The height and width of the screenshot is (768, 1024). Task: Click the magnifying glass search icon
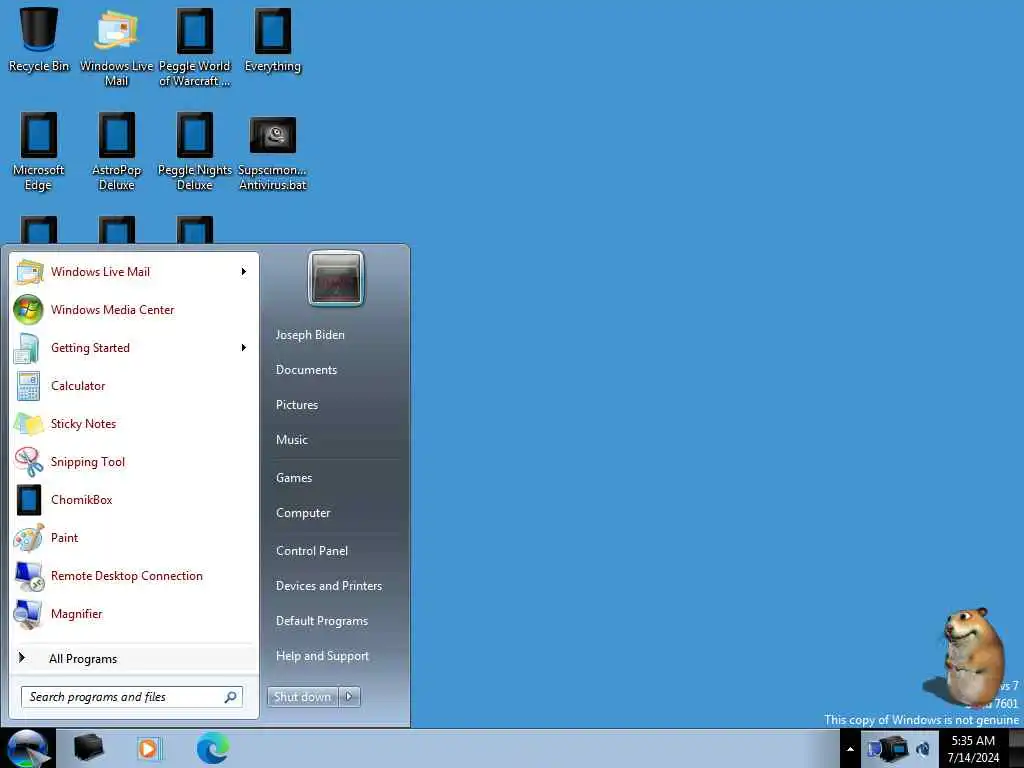click(x=231, y=697)
